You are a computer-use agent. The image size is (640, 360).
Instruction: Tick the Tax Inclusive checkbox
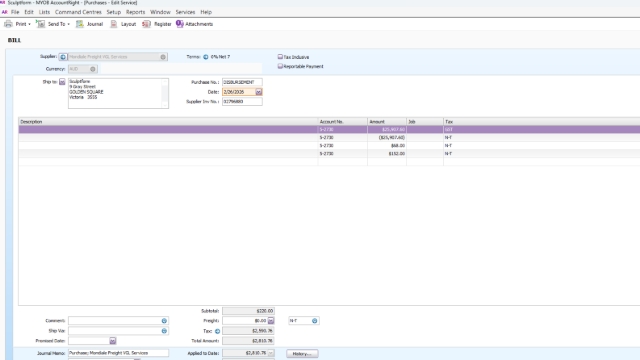(x=280, y=57)
